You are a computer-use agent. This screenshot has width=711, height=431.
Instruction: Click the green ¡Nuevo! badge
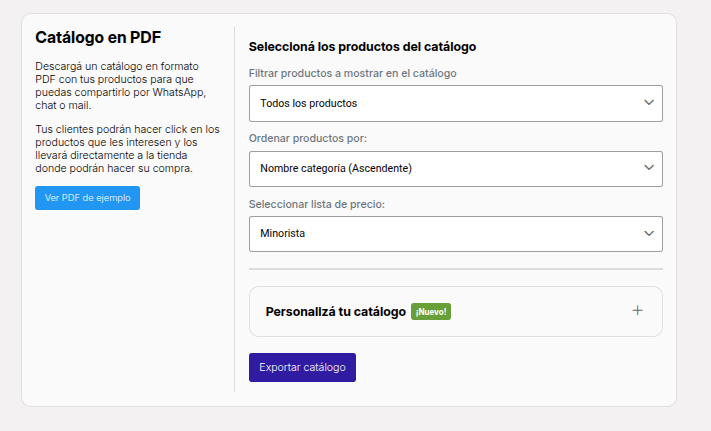point(431,312)
